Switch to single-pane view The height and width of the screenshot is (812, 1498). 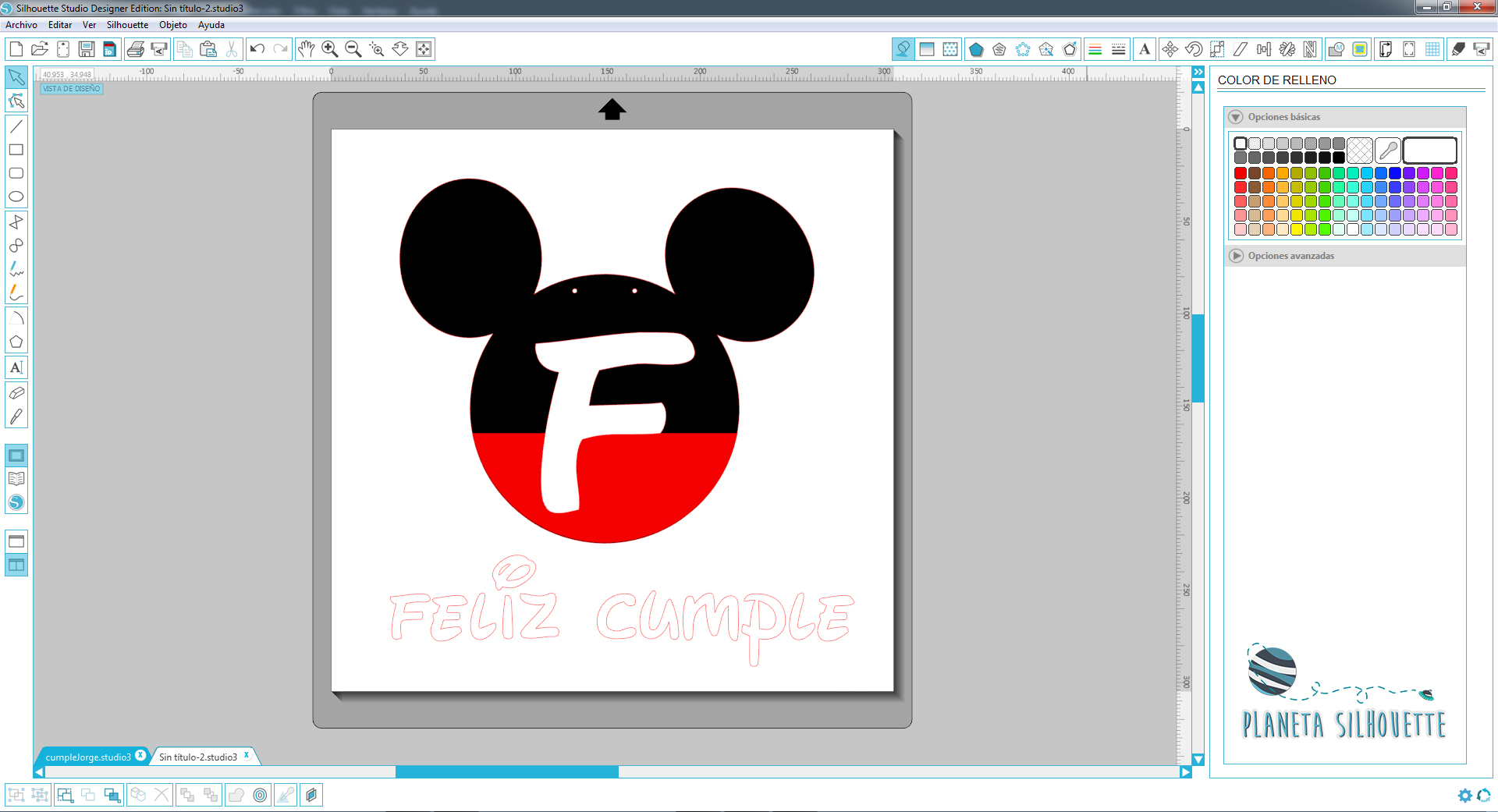coord(16,541)
